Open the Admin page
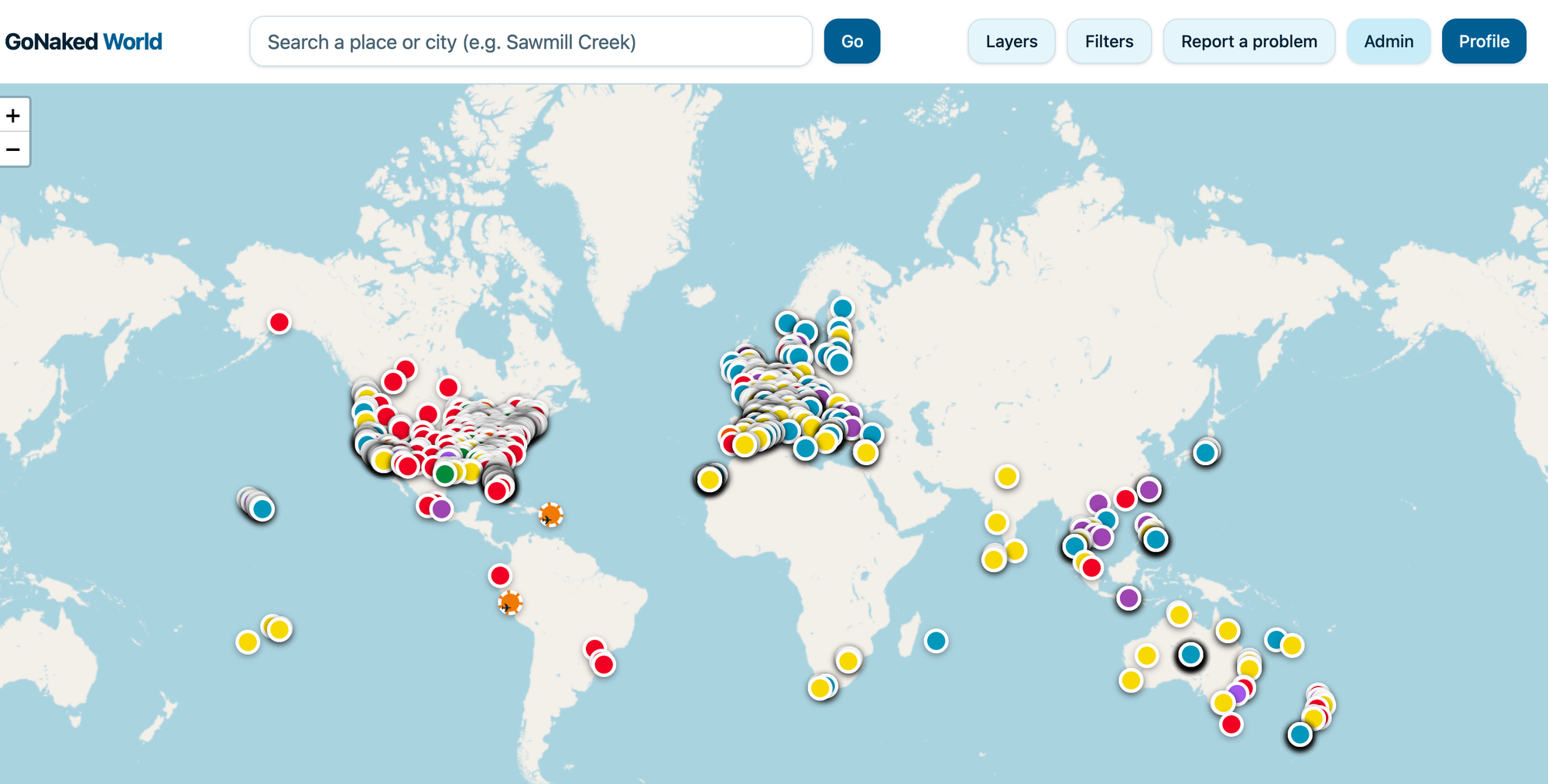Screen dimensions: 1548x784 [1389, 42]
